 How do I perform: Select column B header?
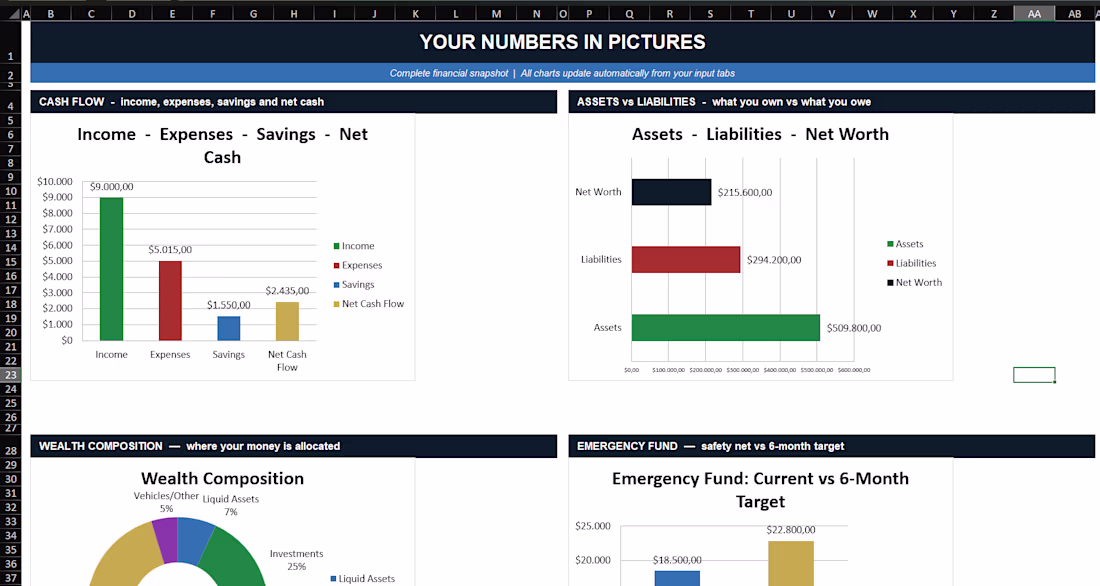pyautogui.click(x=51, y=13)
